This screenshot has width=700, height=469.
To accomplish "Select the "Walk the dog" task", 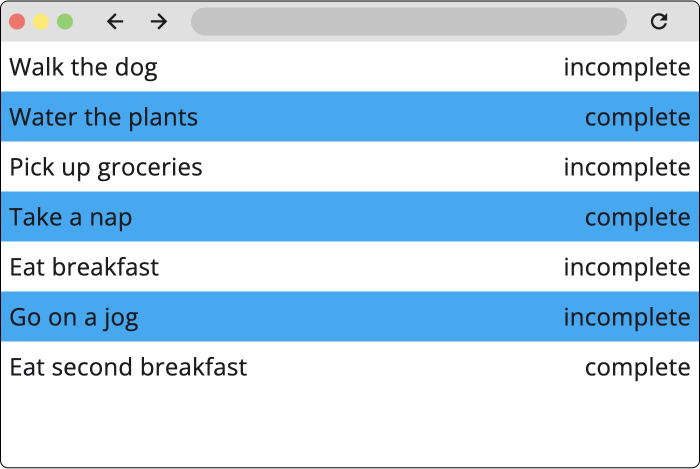I will [83, 67].
